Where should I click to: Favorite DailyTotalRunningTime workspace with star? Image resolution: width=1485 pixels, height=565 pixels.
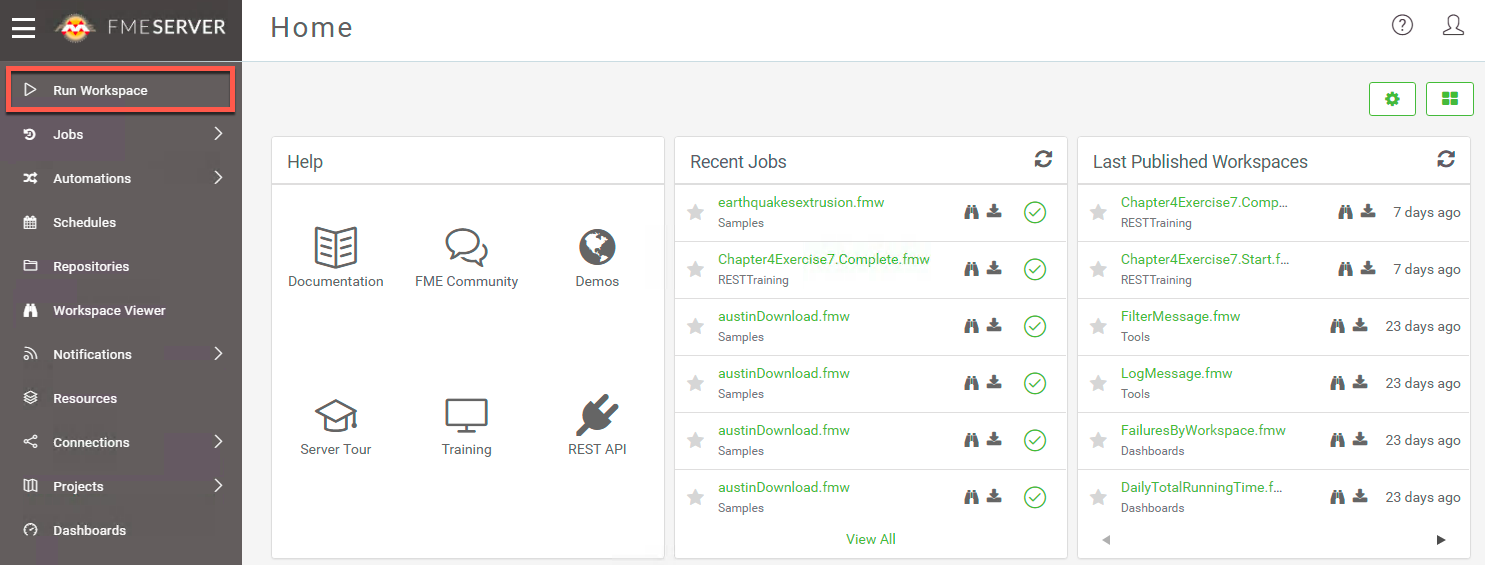(1098, 497)
